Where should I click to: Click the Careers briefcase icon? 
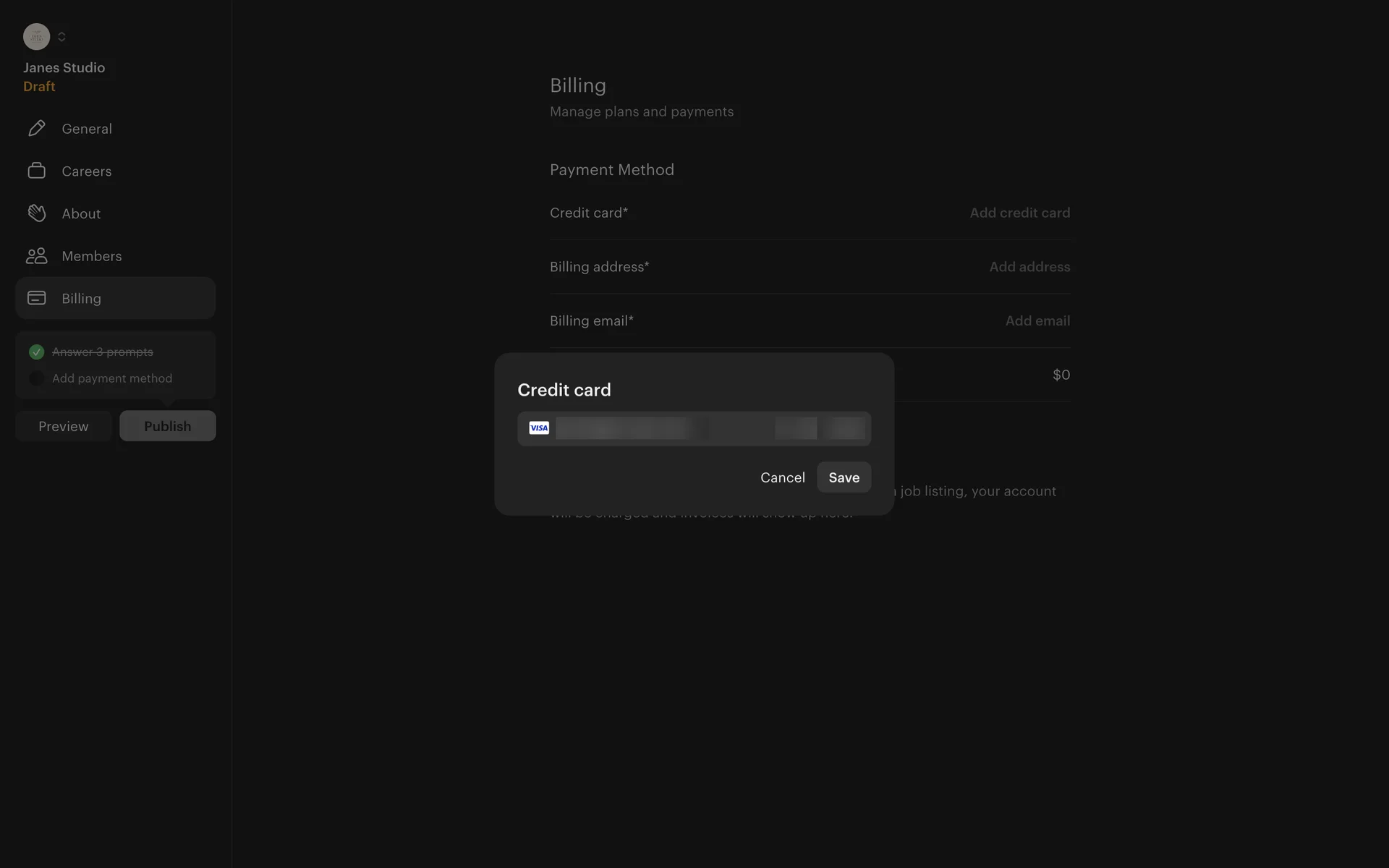pyautogui.click(x=36, y=171)
